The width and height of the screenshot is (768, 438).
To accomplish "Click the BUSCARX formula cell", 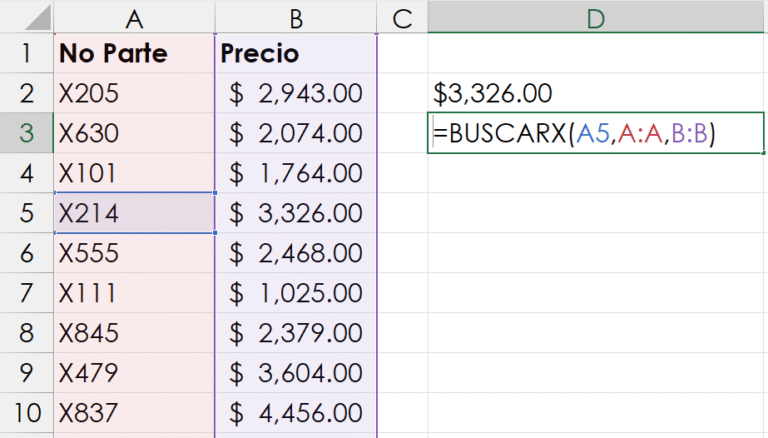I will pyautogui.click(x=596, y=134).
